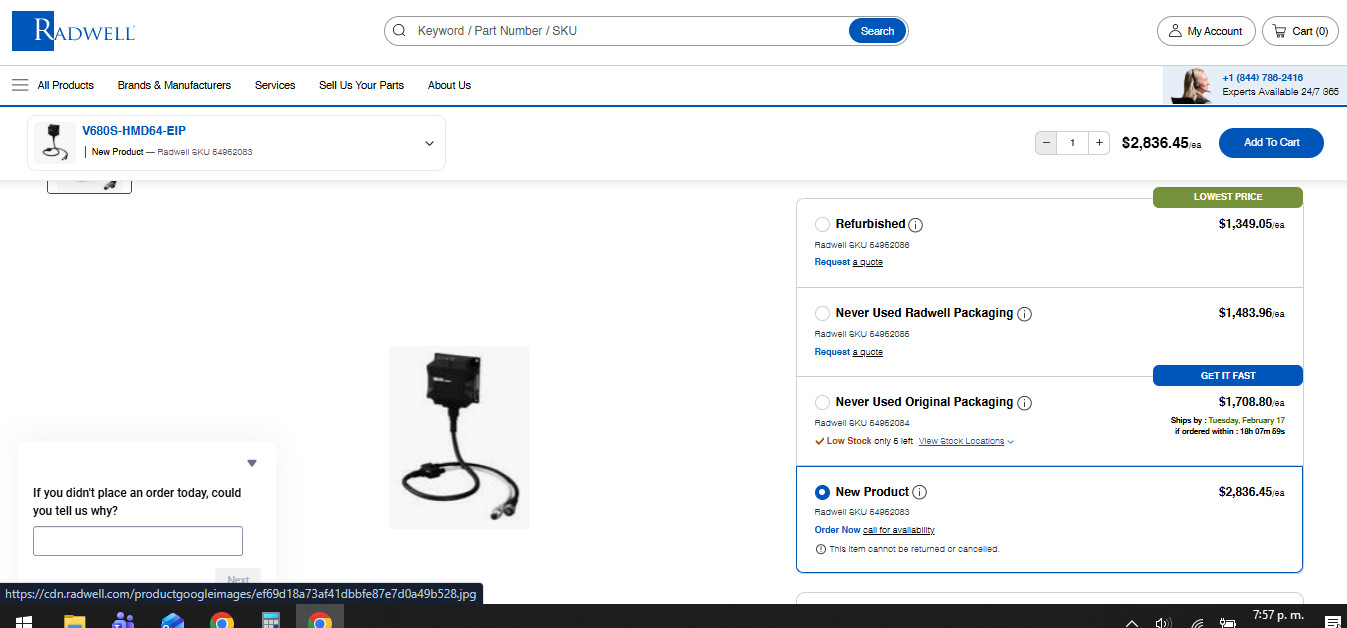Expand the product condition dropdown chevron
The width and height of the screenshot is (1347, 628).
(429, 143)
